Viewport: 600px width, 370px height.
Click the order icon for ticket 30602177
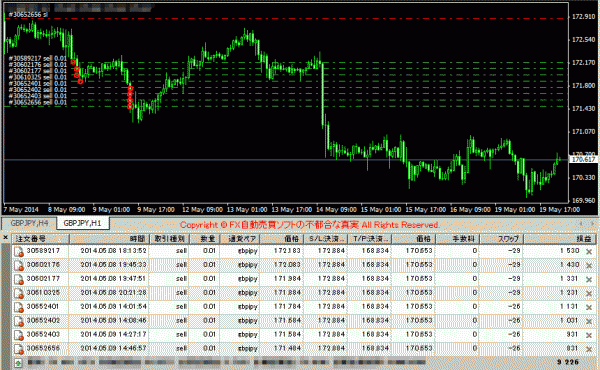pos(19,279)
